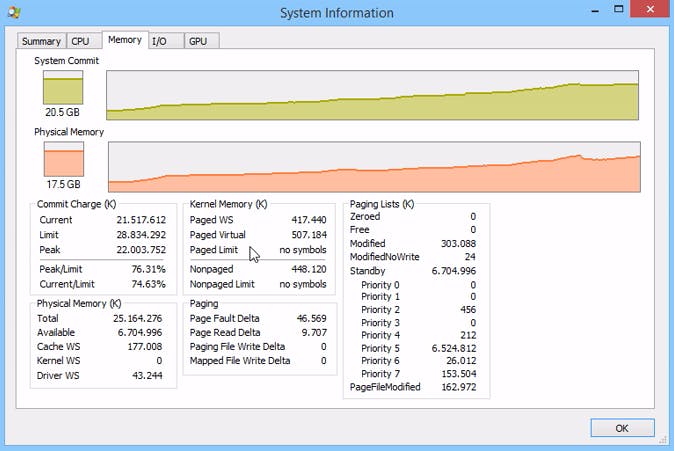Viewport: 674px width, 451px height.
Task: Click the Free label in Paging Lists
Action: (360, 230)
